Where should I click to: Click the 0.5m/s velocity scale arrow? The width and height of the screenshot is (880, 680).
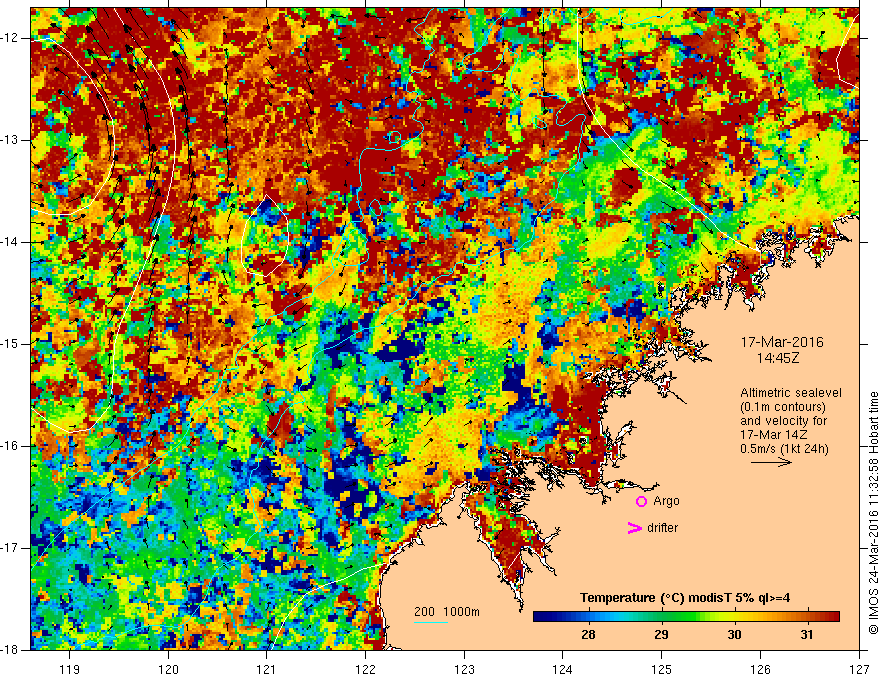pos(771,462)
